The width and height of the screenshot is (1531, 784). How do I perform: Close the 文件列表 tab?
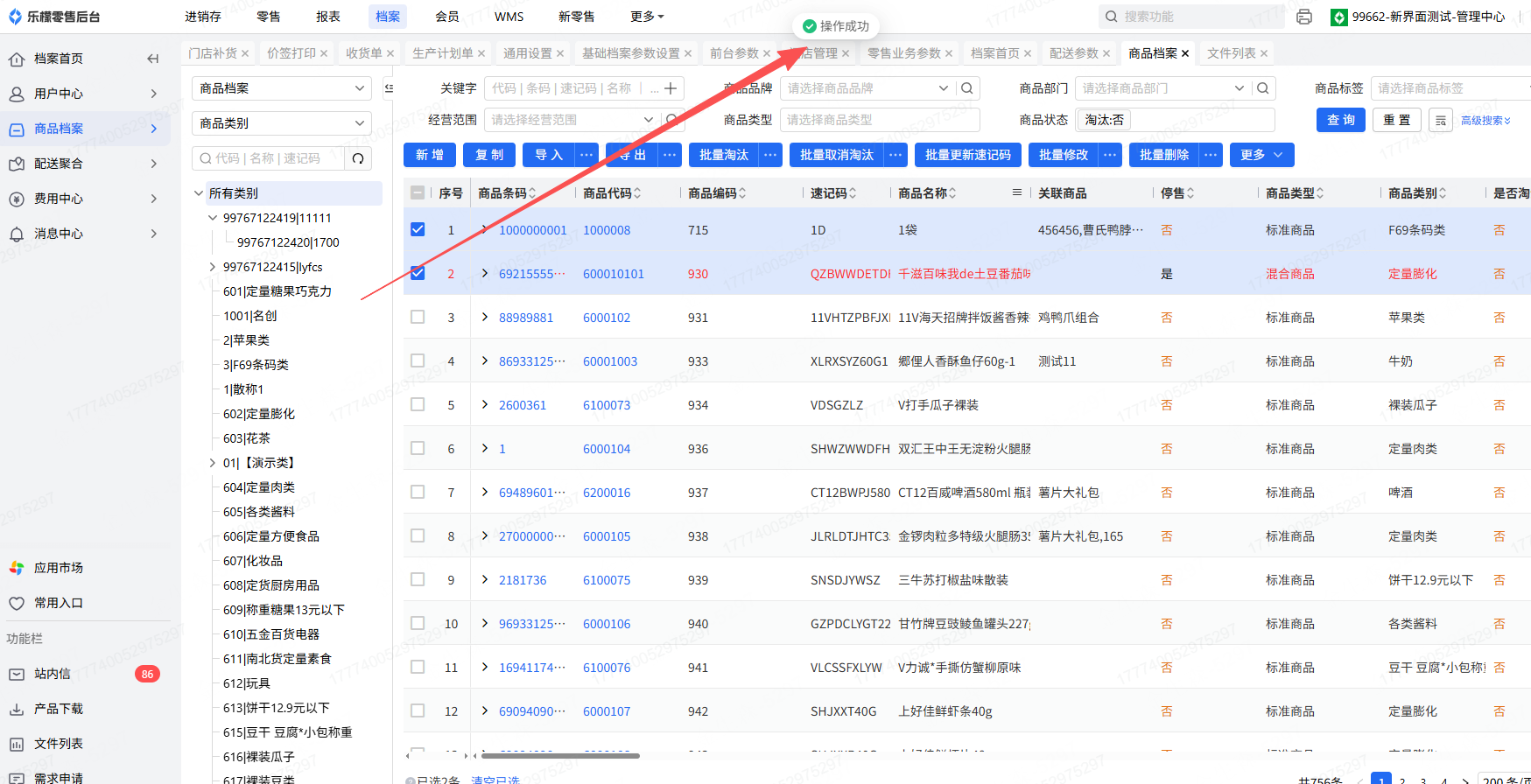[1264, 53]
